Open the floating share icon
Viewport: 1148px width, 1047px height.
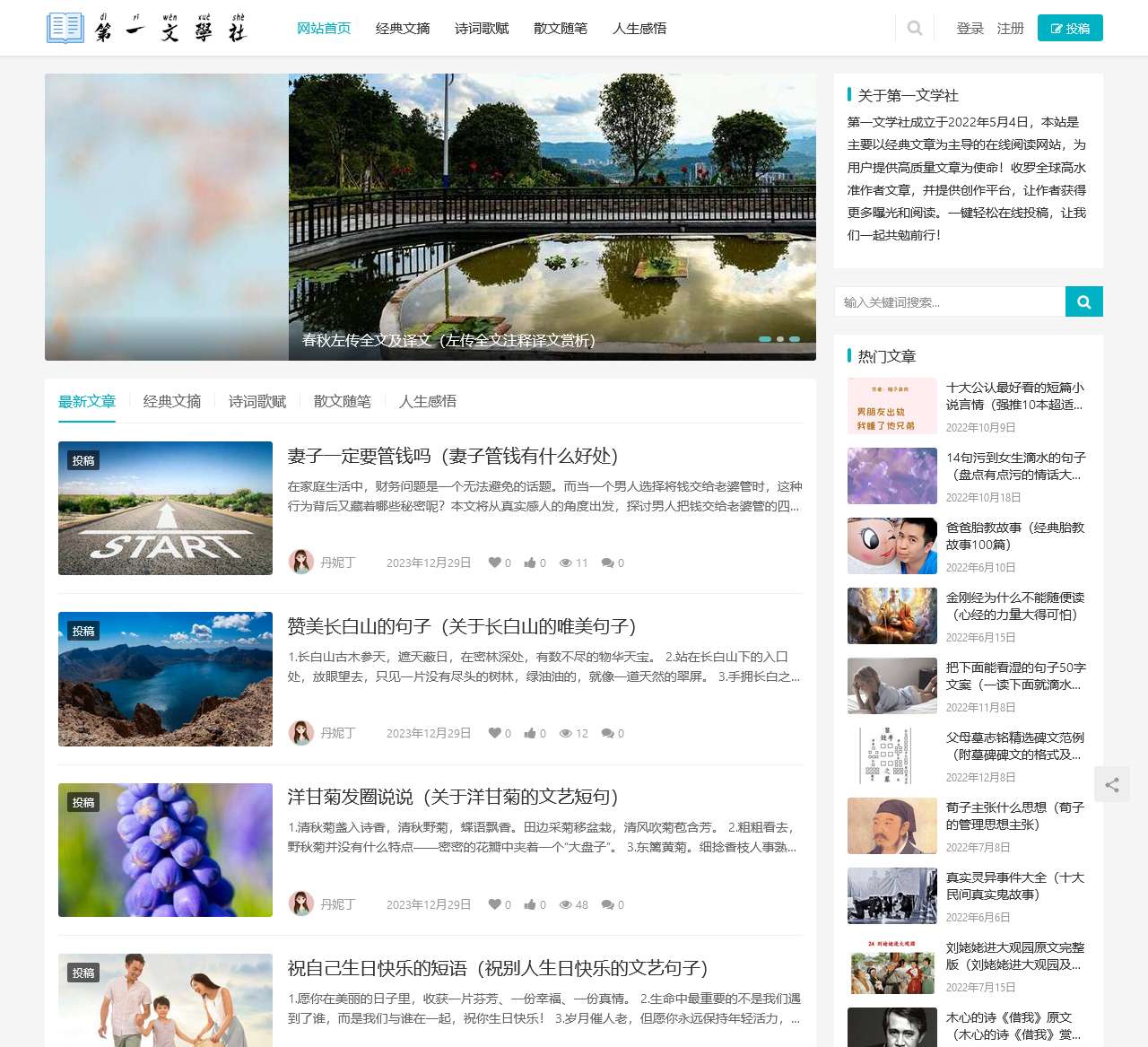click(x=1112, y=785)
